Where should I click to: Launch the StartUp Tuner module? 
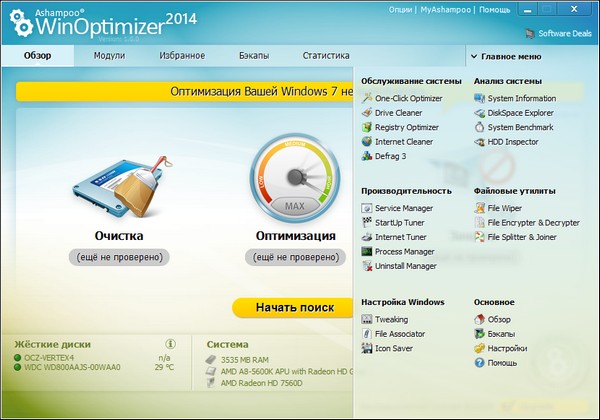coord(400,222)
